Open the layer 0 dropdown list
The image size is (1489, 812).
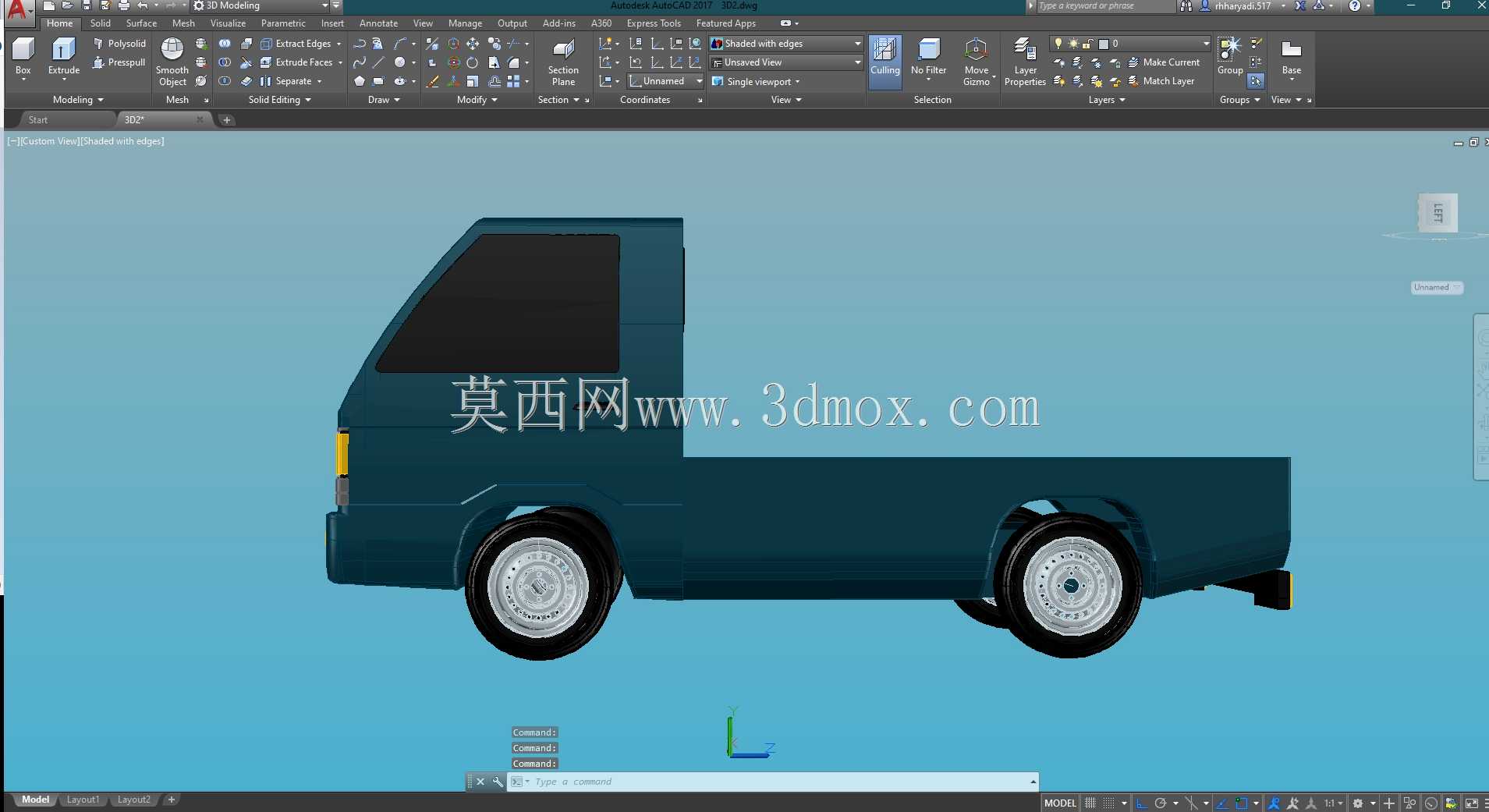(x=1129, y=44)
